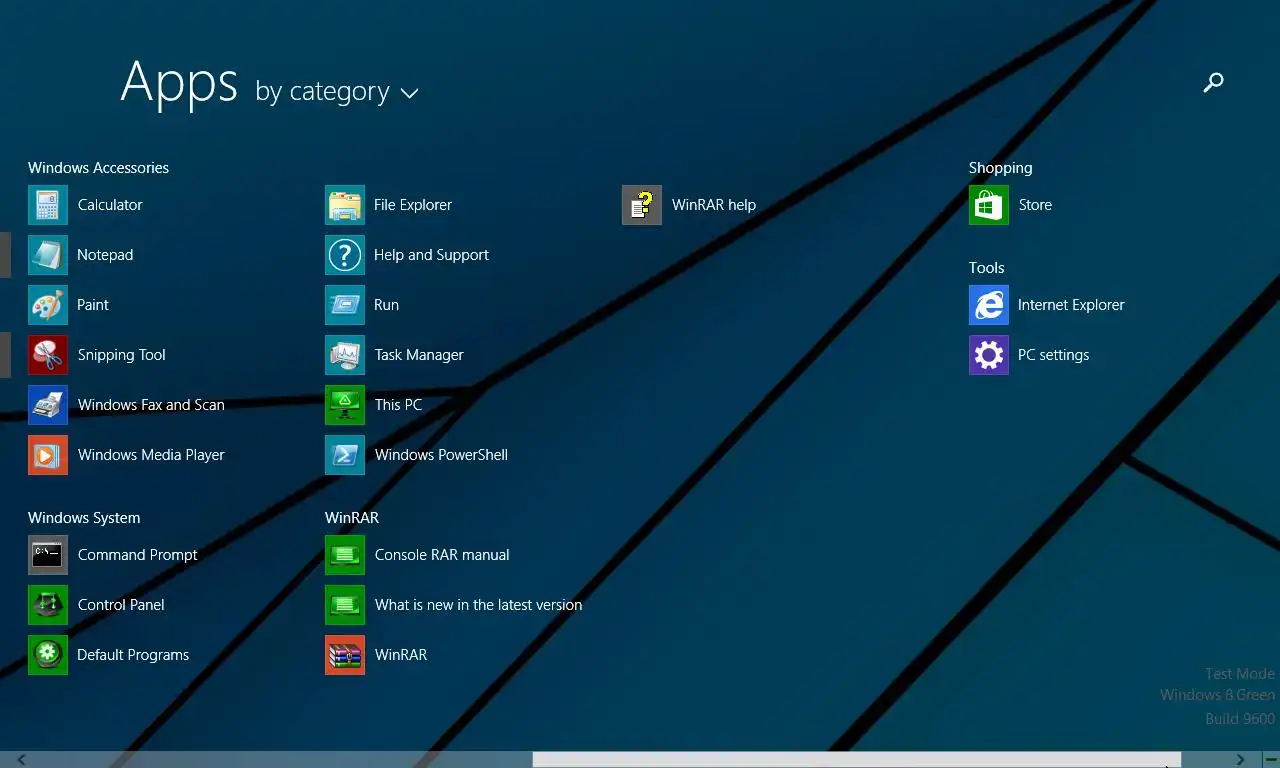Click the 'Apps' heading

tap(179, 82)
